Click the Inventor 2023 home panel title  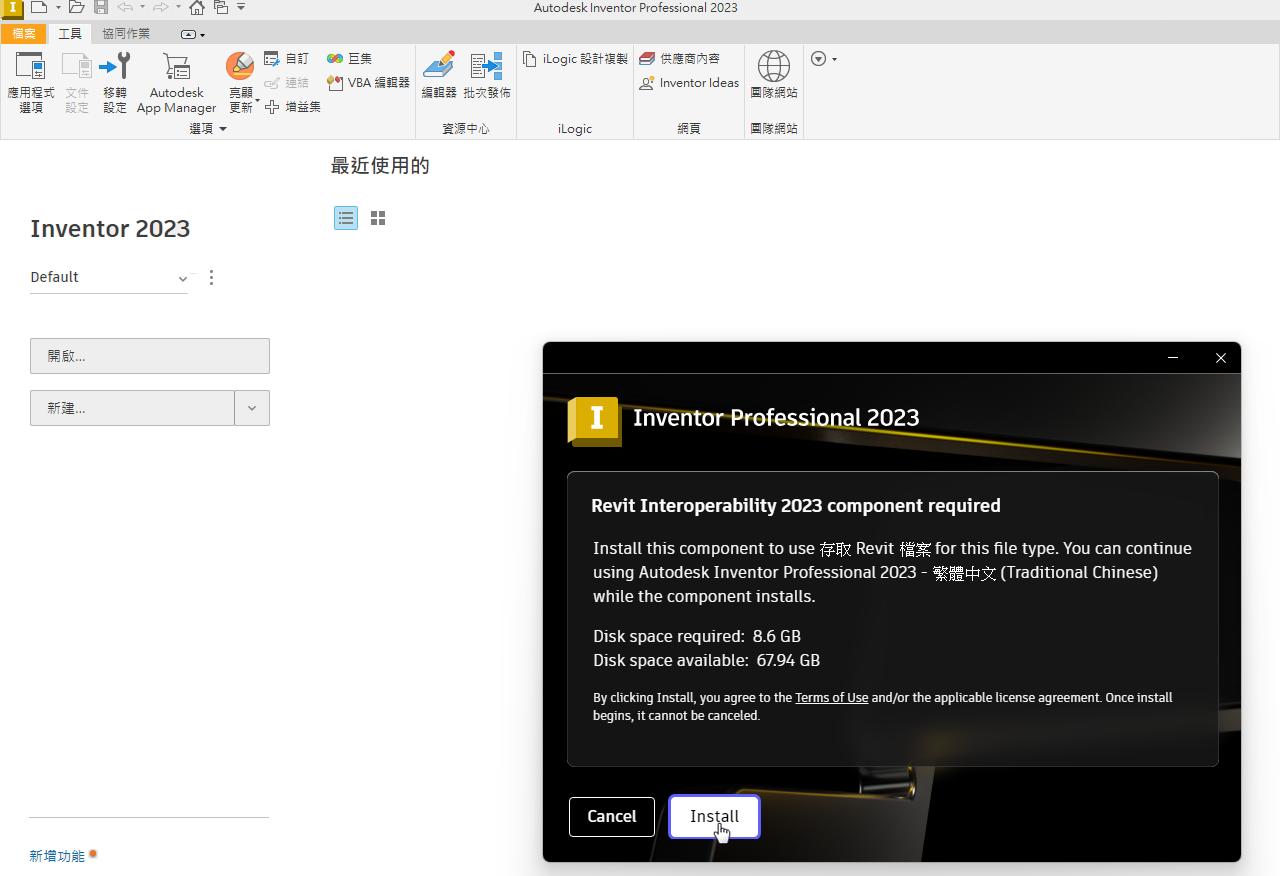[110, 229]
